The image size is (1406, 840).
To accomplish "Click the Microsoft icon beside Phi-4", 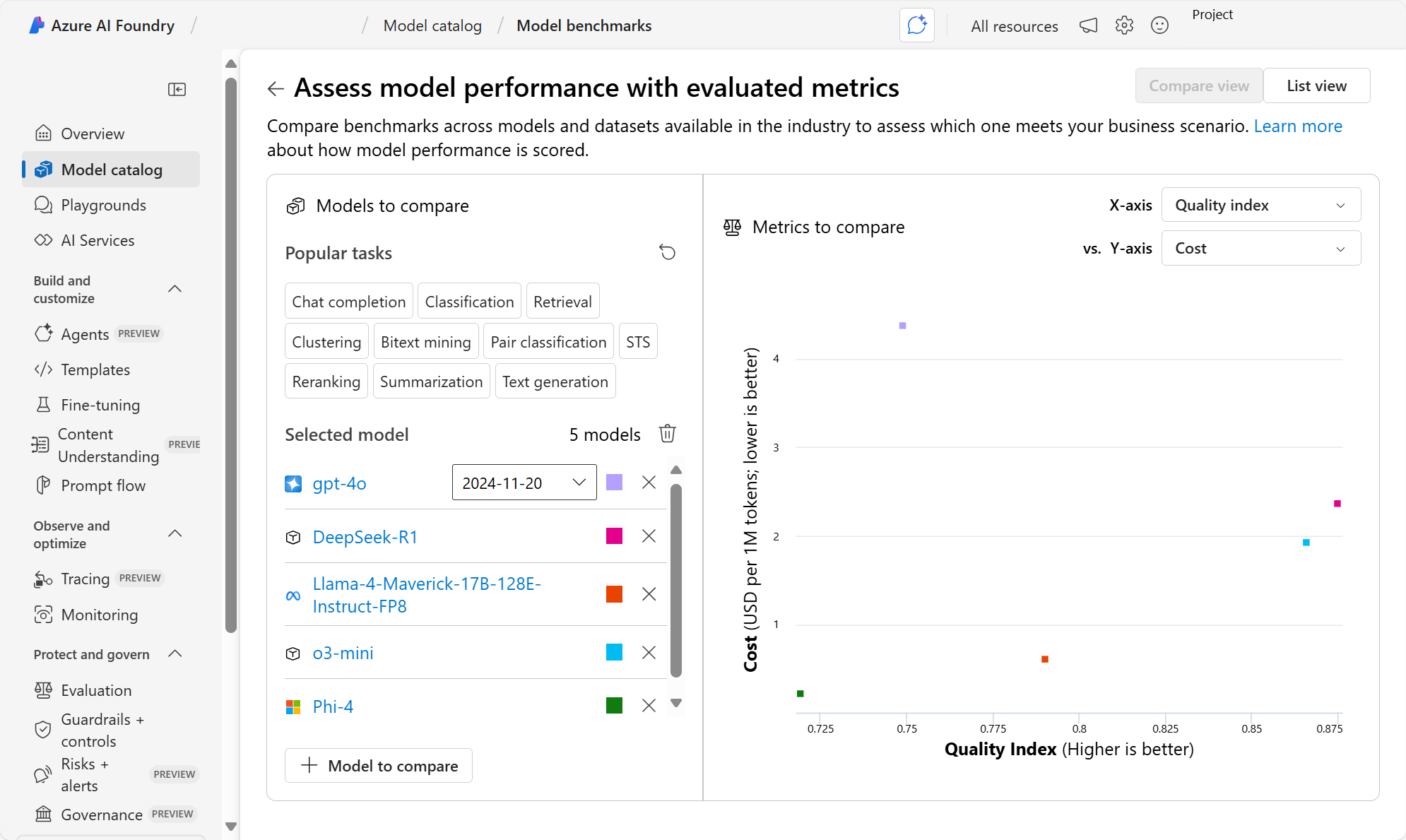I will (293, 706).
